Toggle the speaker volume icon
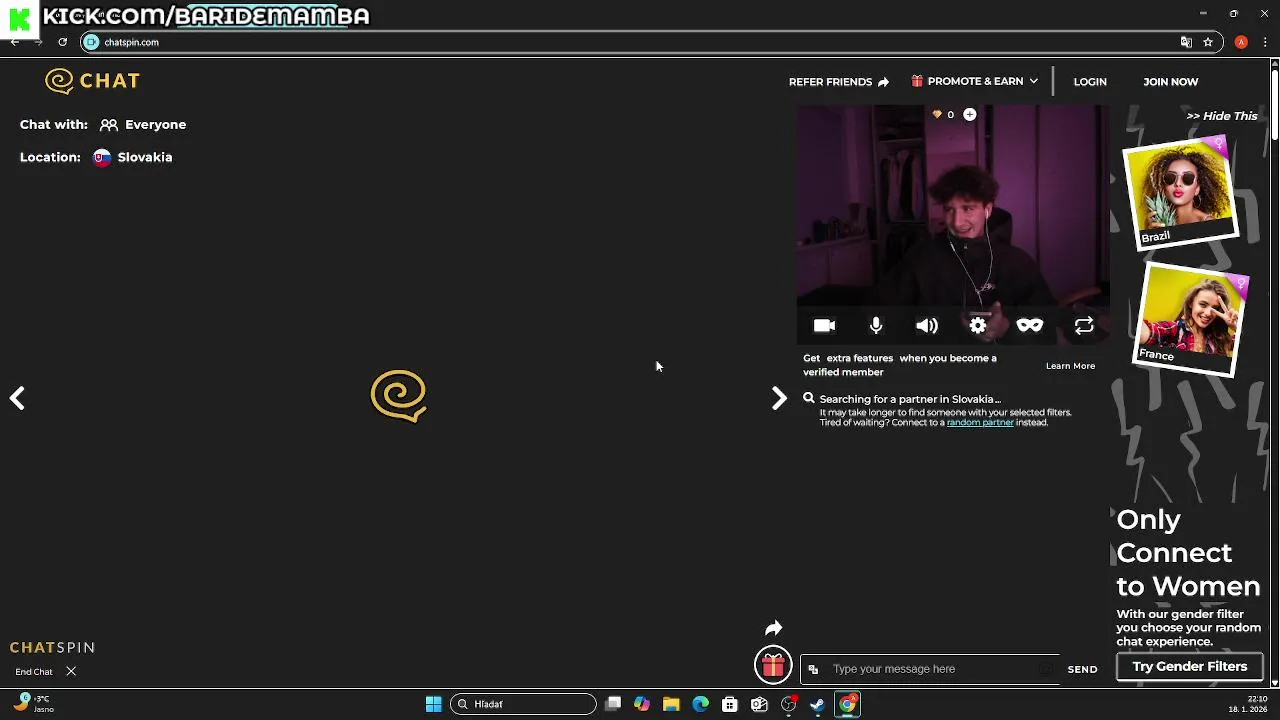This screenshot has height=720, width=1280. pos(927,326)
